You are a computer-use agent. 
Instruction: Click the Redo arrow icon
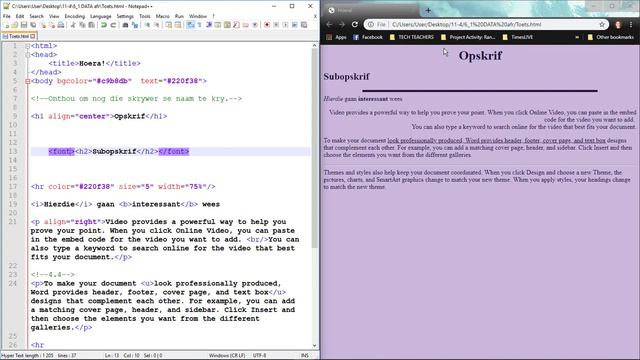[x=113, y=25]
